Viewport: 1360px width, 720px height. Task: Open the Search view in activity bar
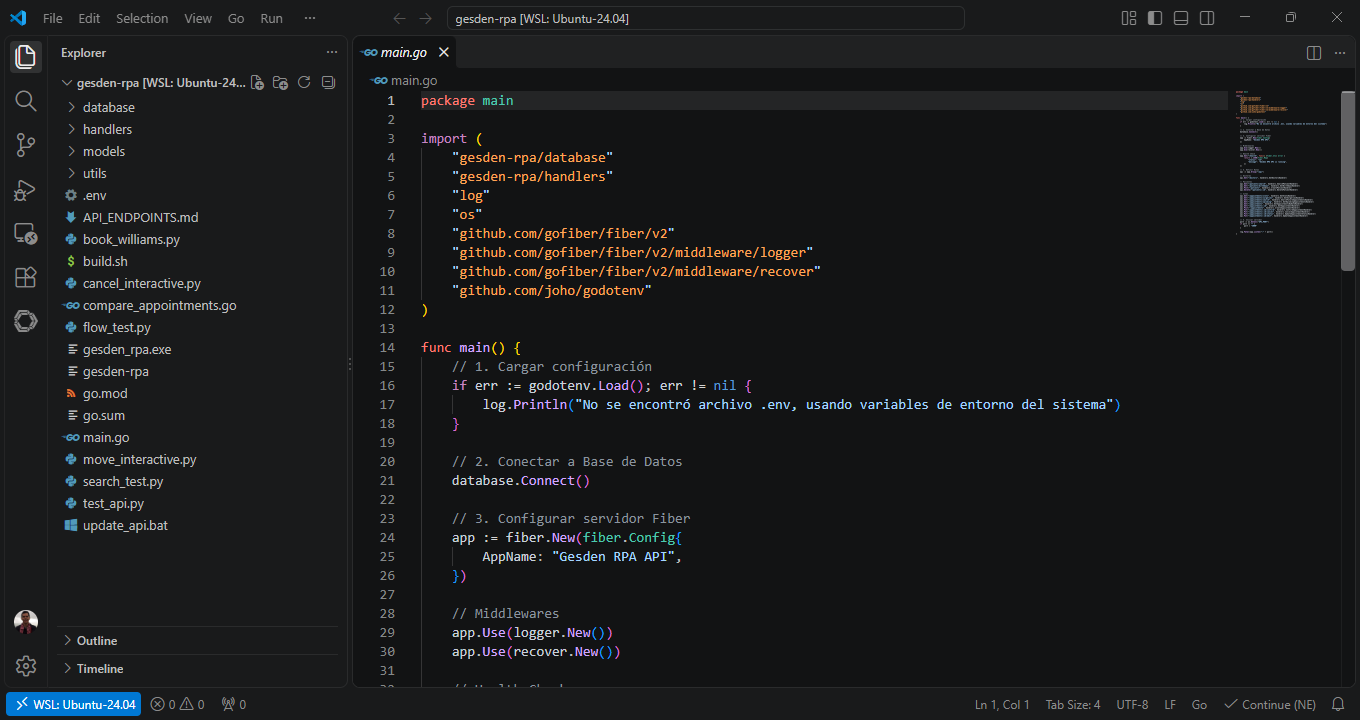tap(26, 101)
